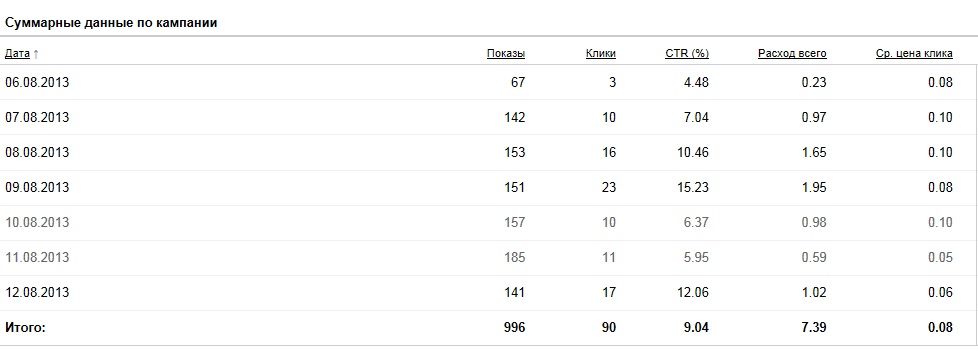Select the 08.08.2013 date row

pos(489,152)
